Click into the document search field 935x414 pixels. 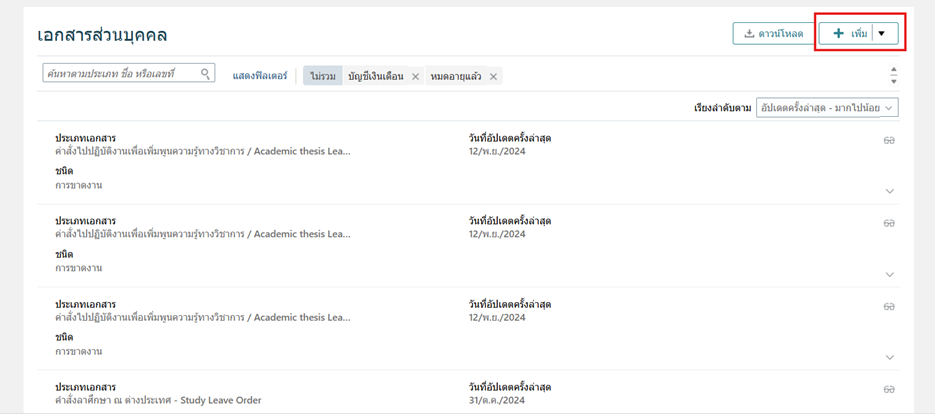coord(120,74)
